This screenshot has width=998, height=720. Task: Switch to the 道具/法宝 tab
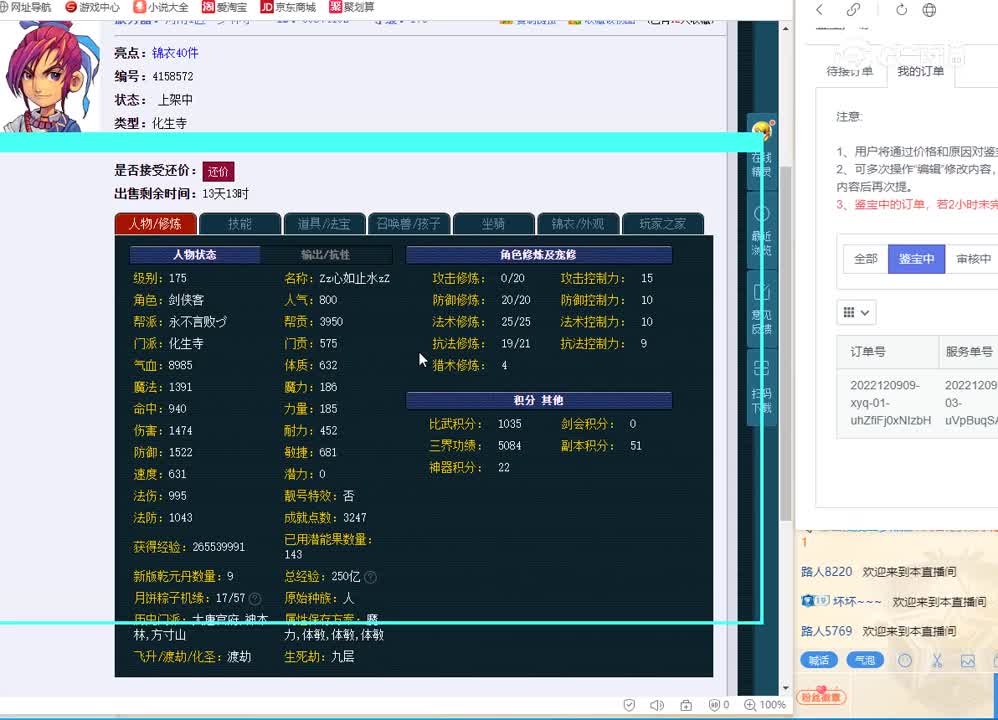click(x=325, y=224)
